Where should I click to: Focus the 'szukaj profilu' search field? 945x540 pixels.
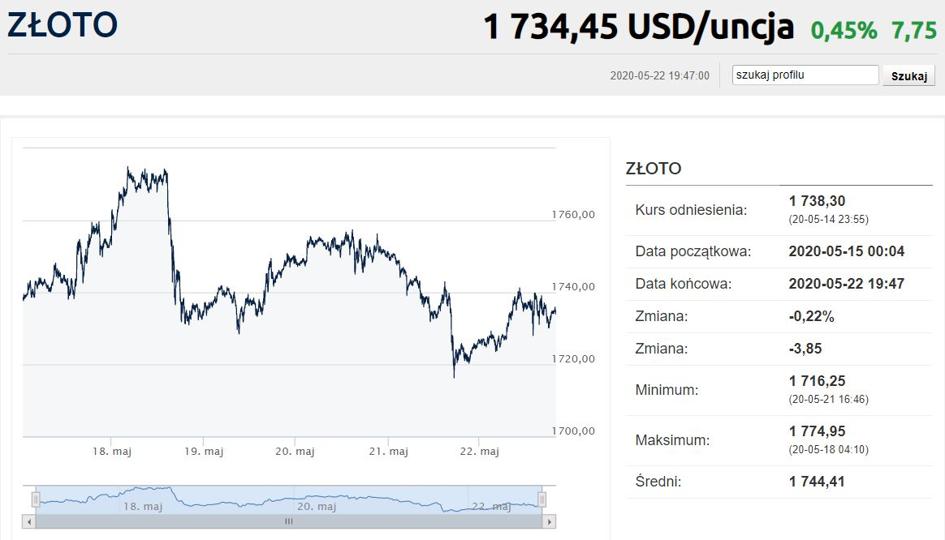(805, 75)
